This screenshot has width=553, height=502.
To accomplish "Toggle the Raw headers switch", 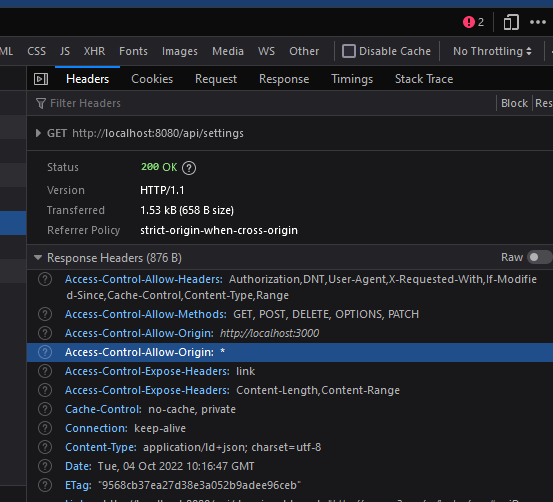I will 540,257.
